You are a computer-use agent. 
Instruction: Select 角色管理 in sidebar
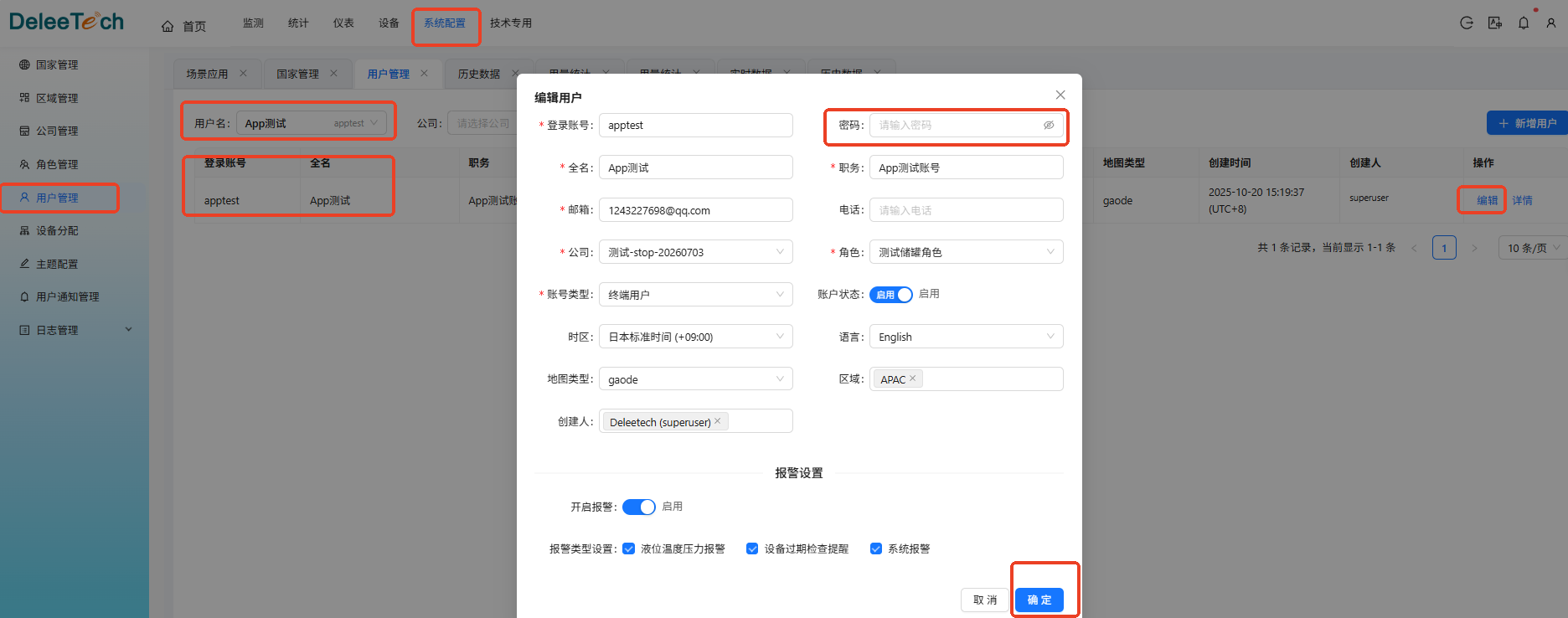[x=58, y=164]
